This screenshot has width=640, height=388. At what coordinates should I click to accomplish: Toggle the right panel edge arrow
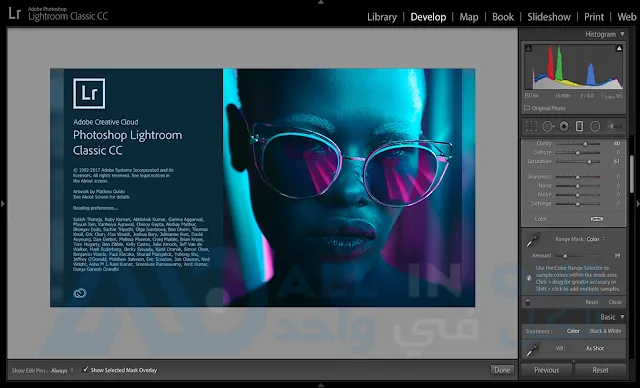[x=638, y=203]
